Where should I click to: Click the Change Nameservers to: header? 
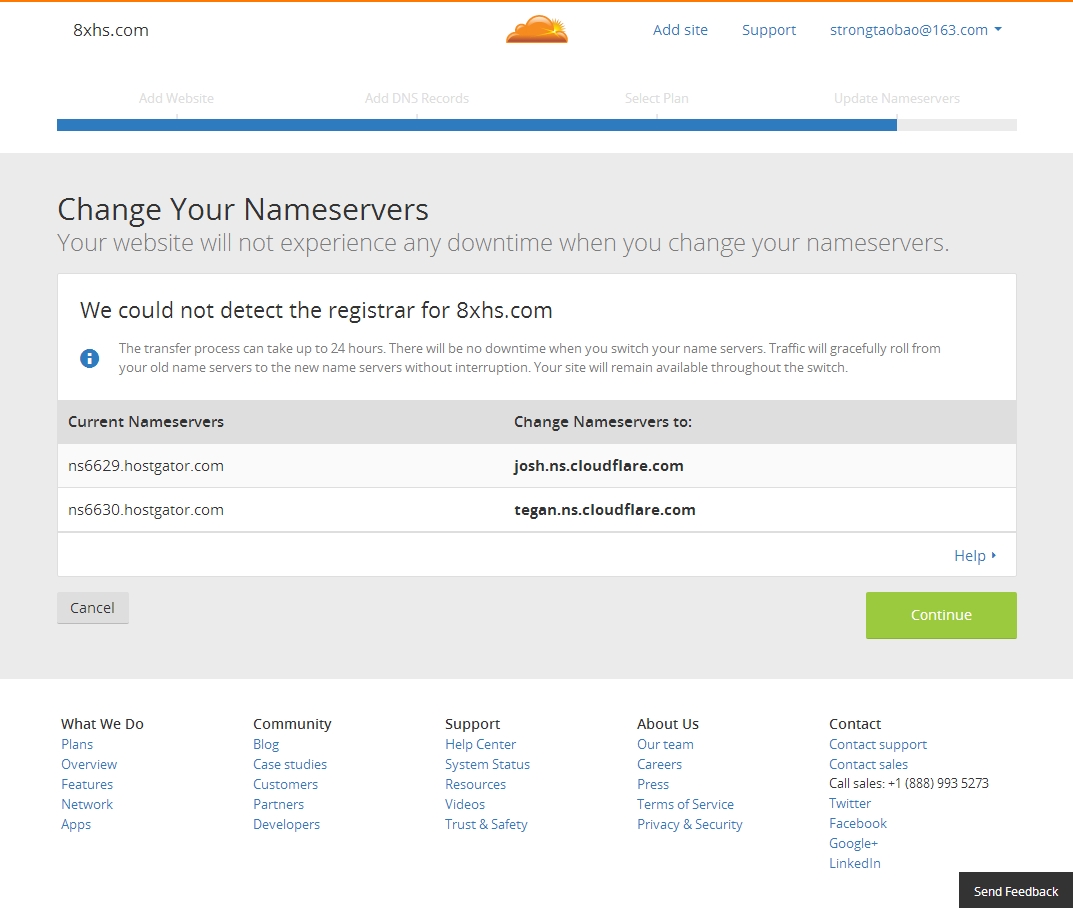[603, 421]
